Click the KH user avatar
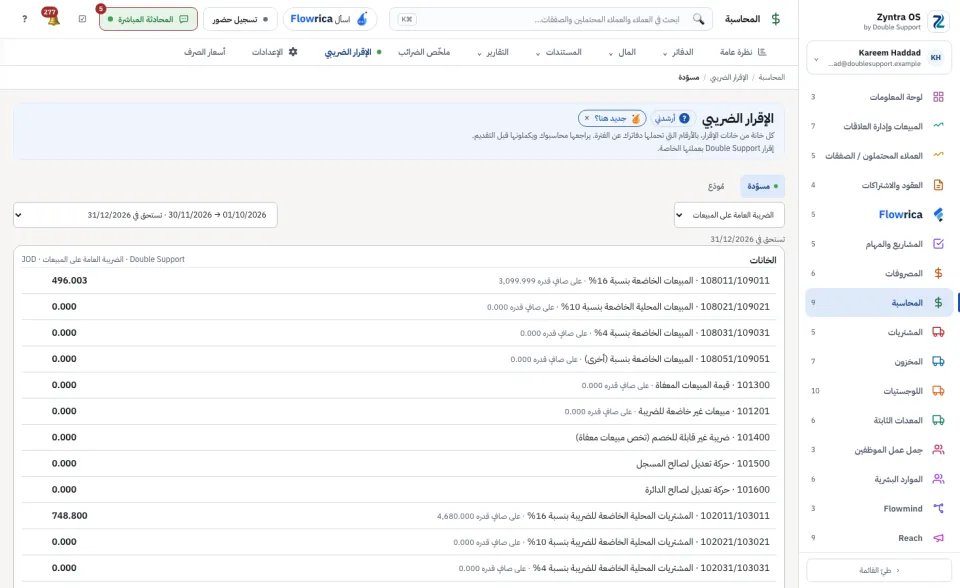Image resolution: width=960 pixels, height=588 pixels. pyautogui.click(x=936, y=58)
